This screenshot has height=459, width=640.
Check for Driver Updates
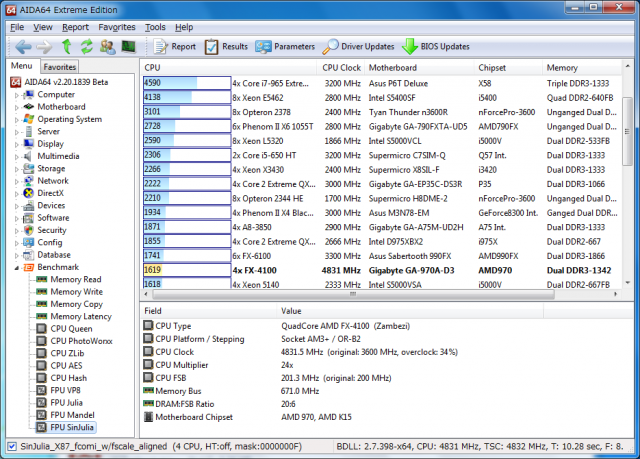pos(358,47)
